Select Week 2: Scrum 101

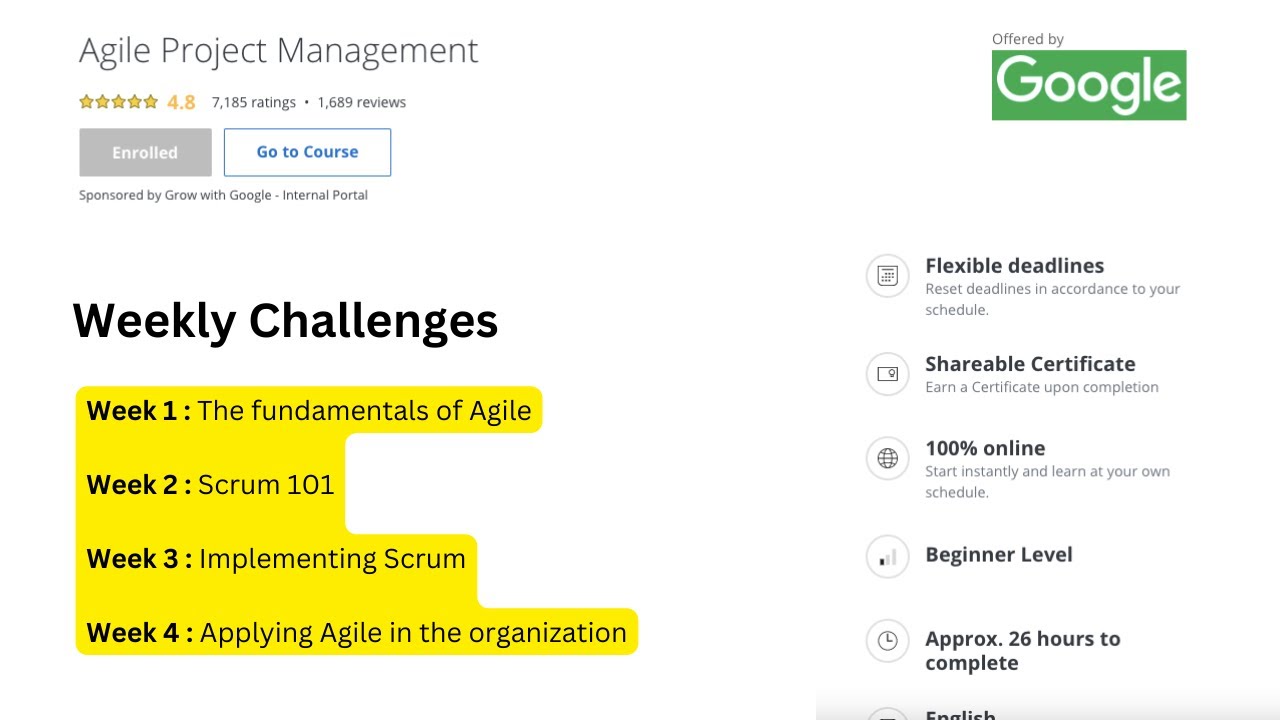[x=210, y=484]
